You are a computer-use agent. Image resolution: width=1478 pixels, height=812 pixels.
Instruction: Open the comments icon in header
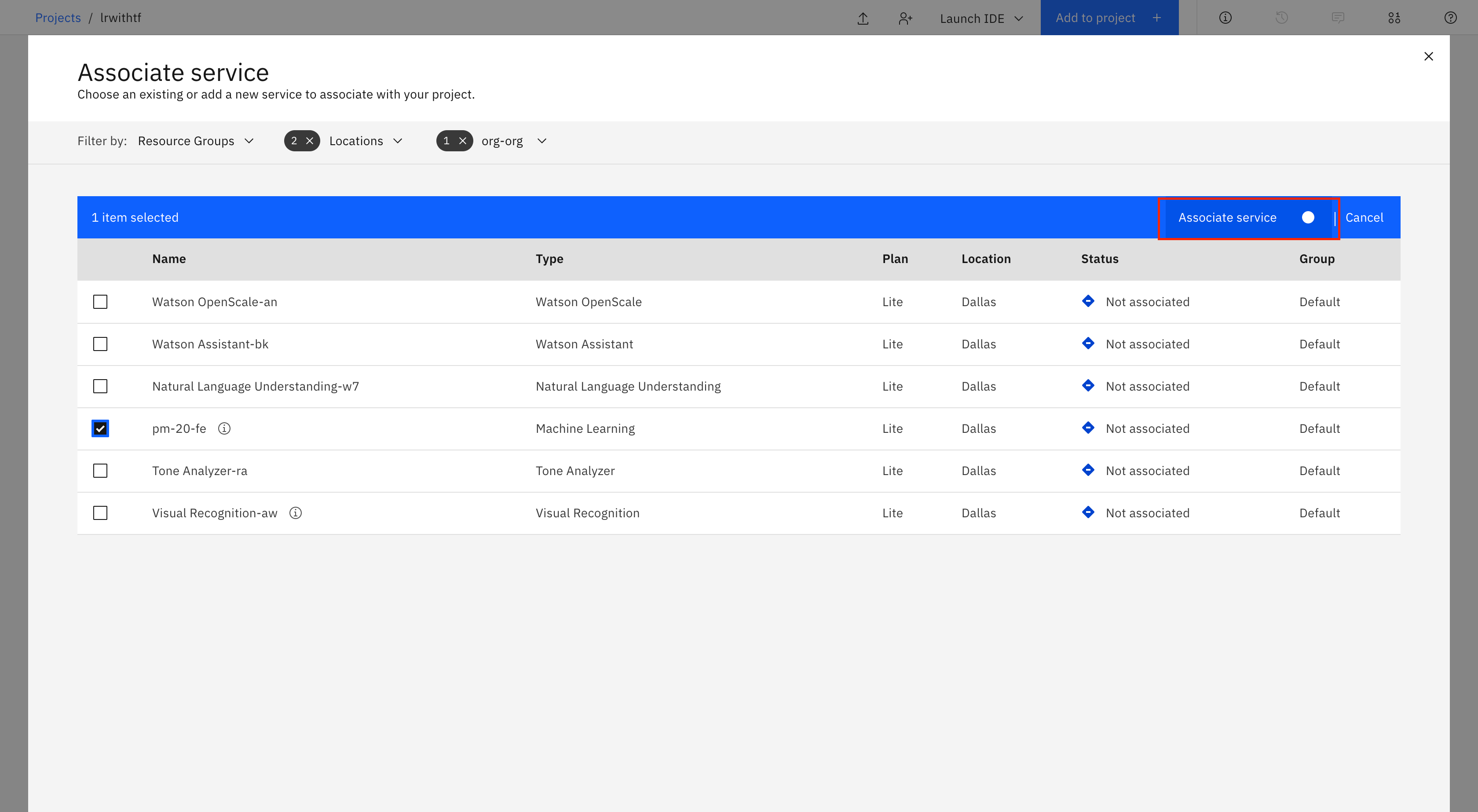point(1337,18)
